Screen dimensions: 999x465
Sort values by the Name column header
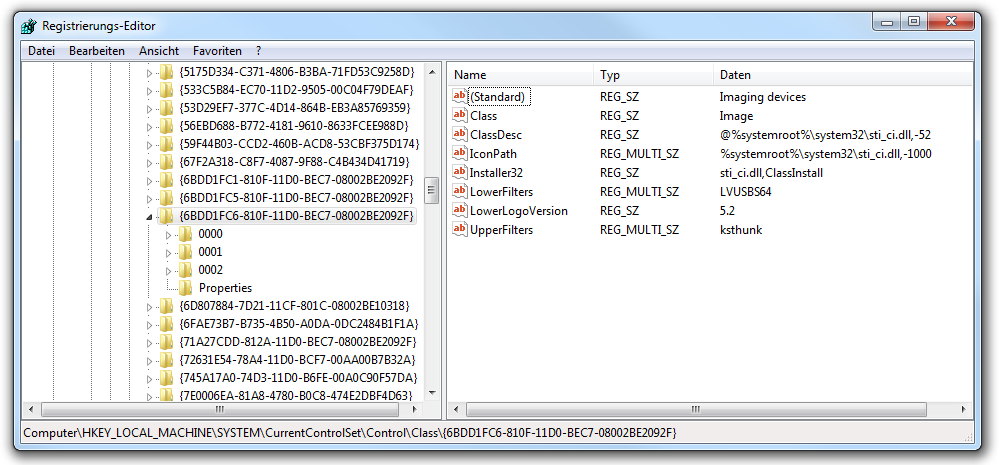point(521,75)
